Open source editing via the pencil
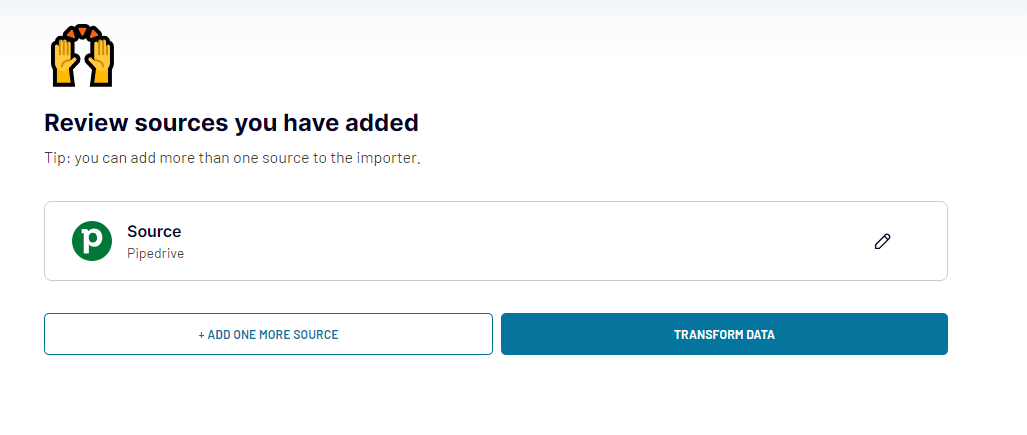This screenshot has width=1027, height=435. (x=882, y=241)
